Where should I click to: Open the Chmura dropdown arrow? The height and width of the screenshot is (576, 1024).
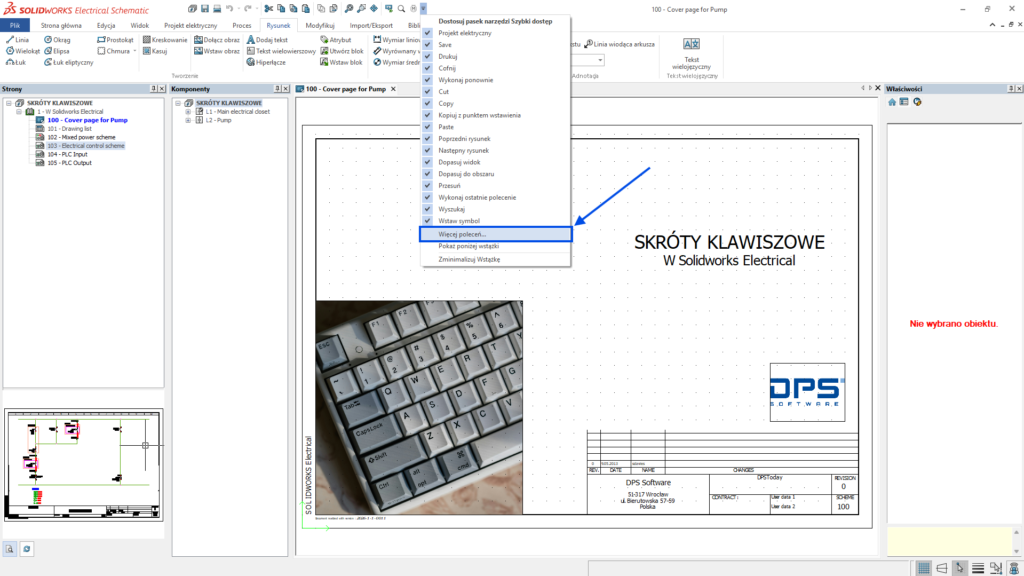(135, 51)
